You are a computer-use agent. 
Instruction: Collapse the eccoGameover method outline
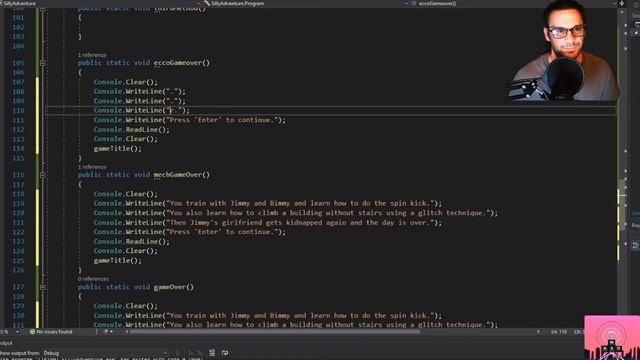tap(42, 63)
